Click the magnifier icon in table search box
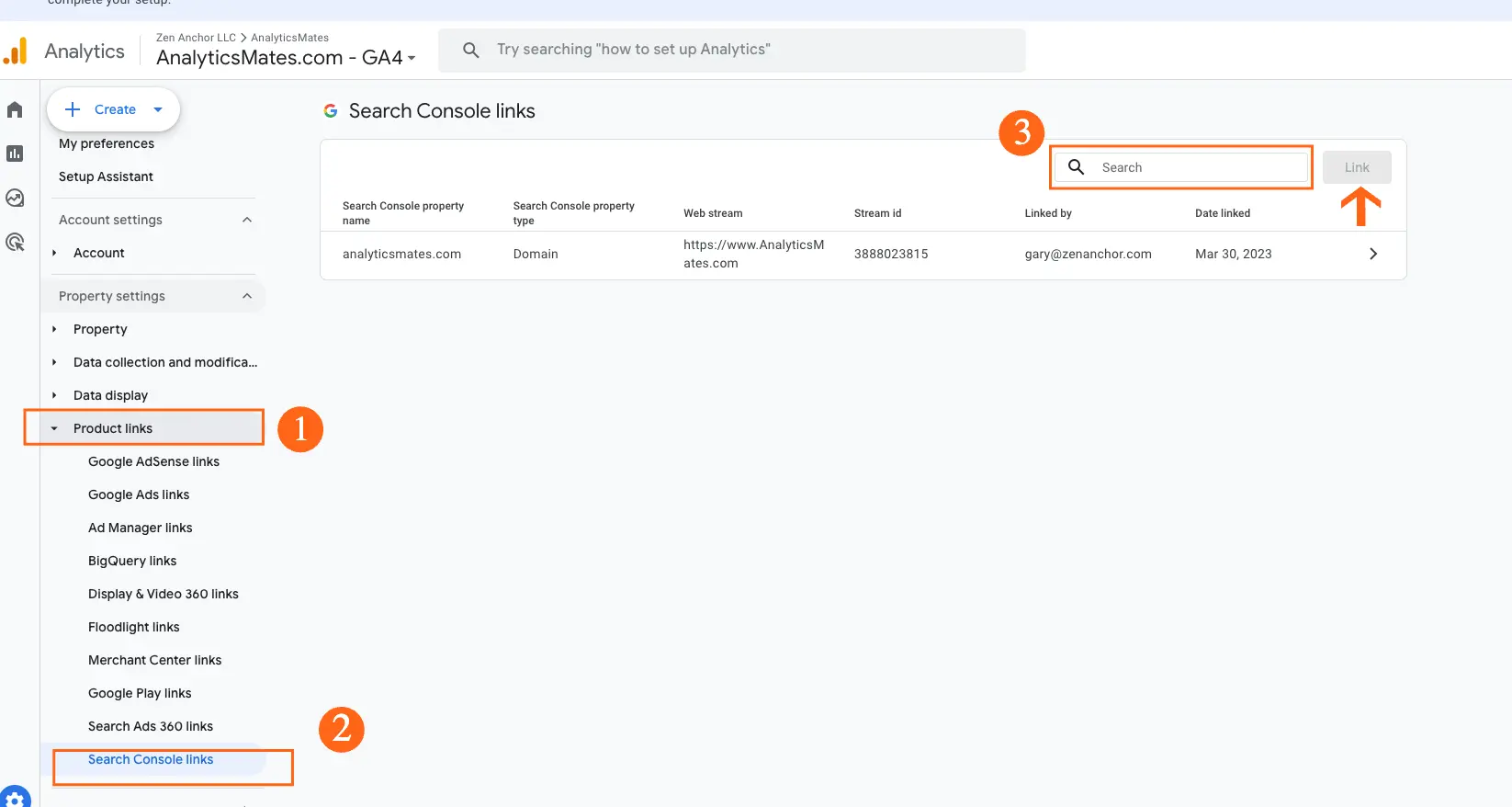 tap(1077, 166)
